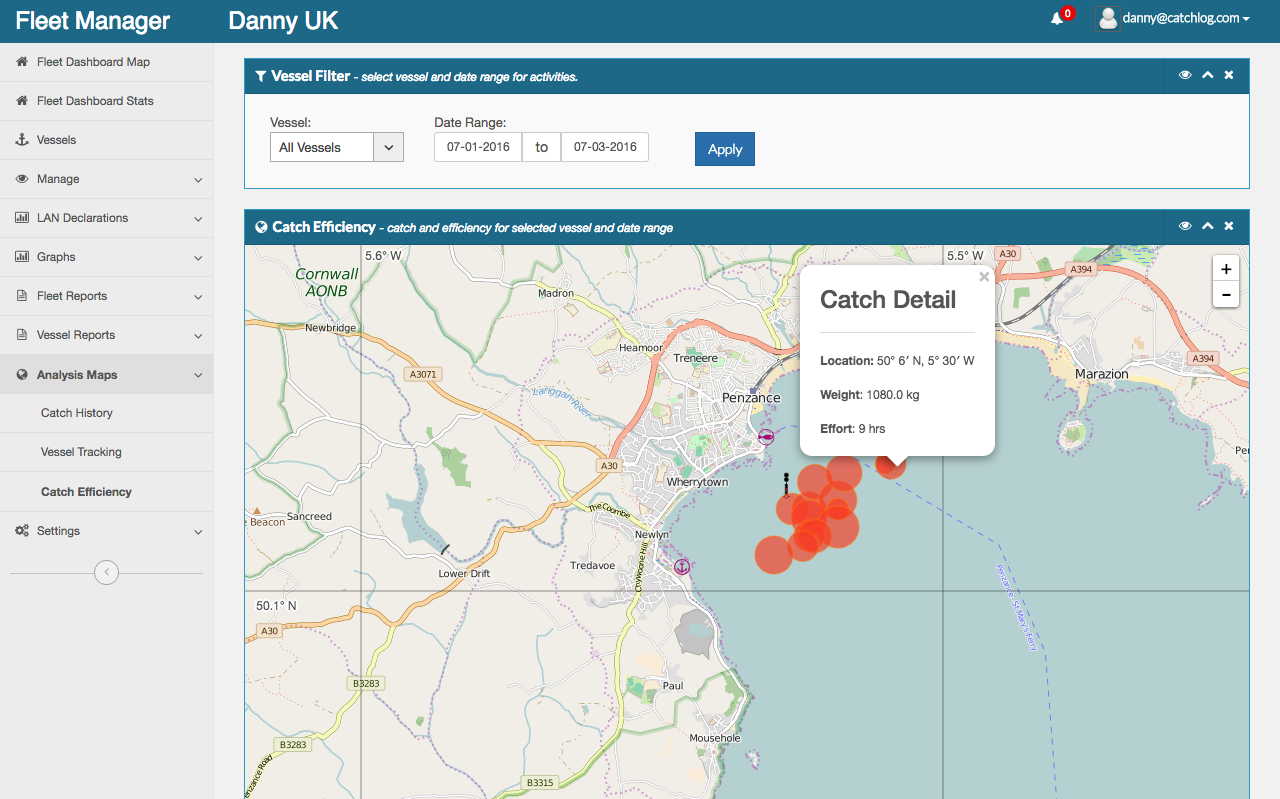Screen dimensions: 1280x799
Task: Click the document icon beside Fleet Reports
Action: (22, 296)
